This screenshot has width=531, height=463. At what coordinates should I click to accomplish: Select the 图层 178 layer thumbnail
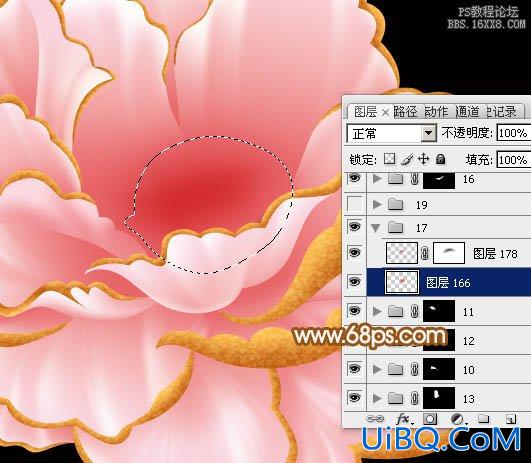[402, 253]
